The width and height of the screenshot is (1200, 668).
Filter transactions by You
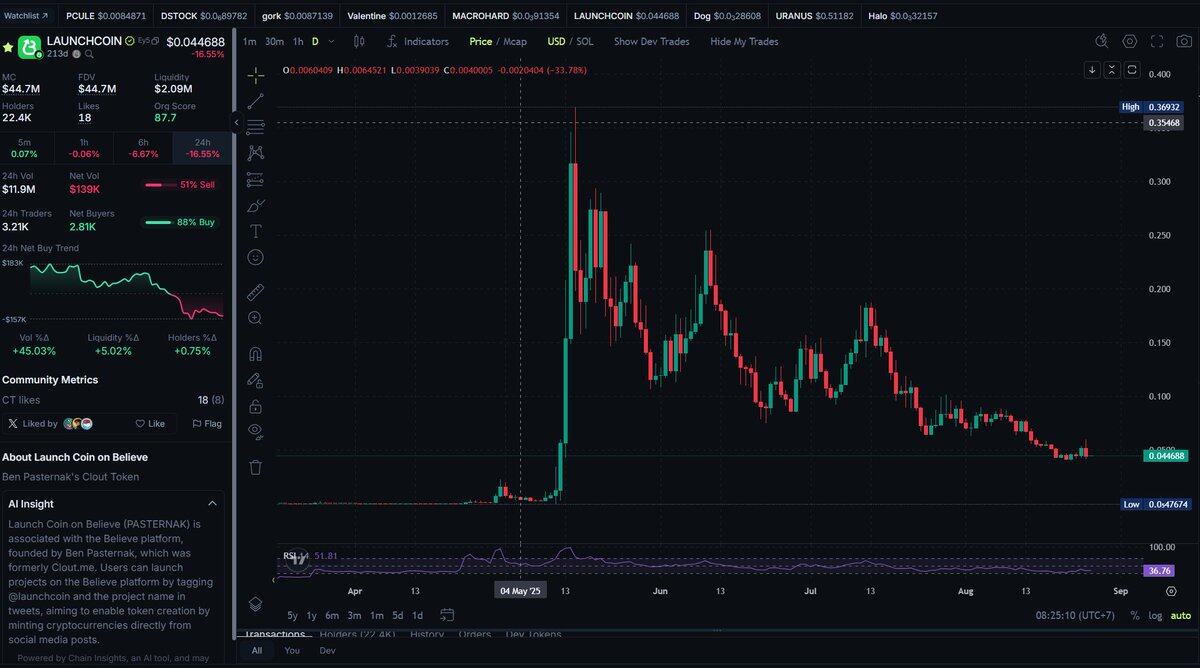click(292, 650)
